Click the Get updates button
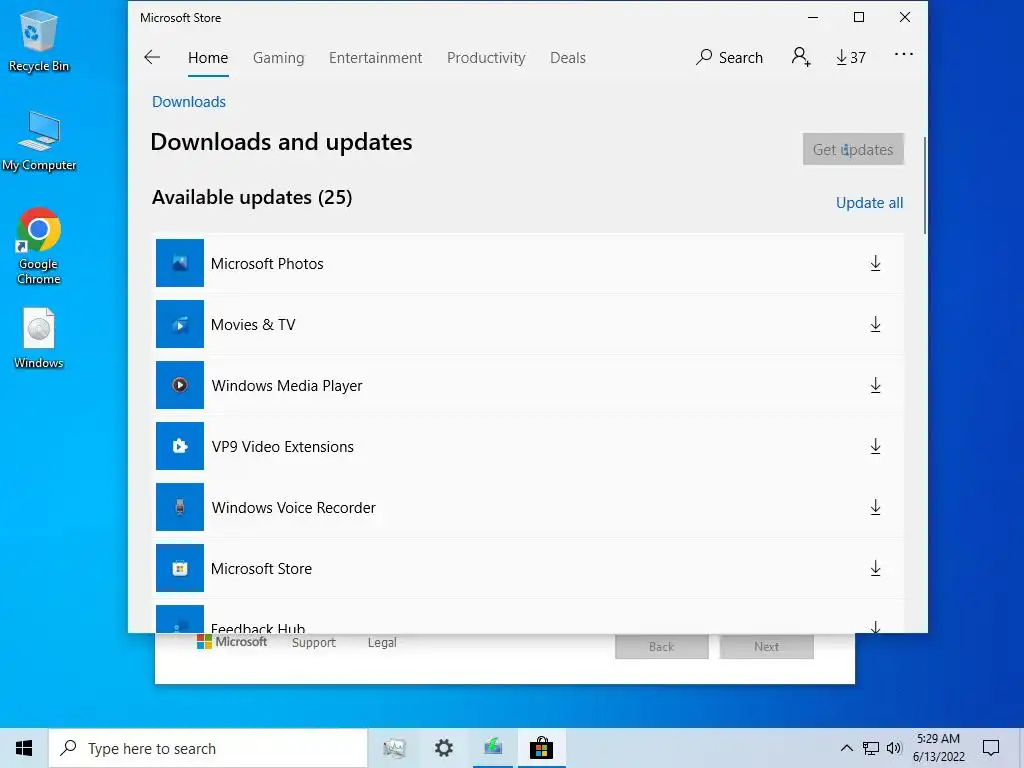 click(x=853, y=149)
